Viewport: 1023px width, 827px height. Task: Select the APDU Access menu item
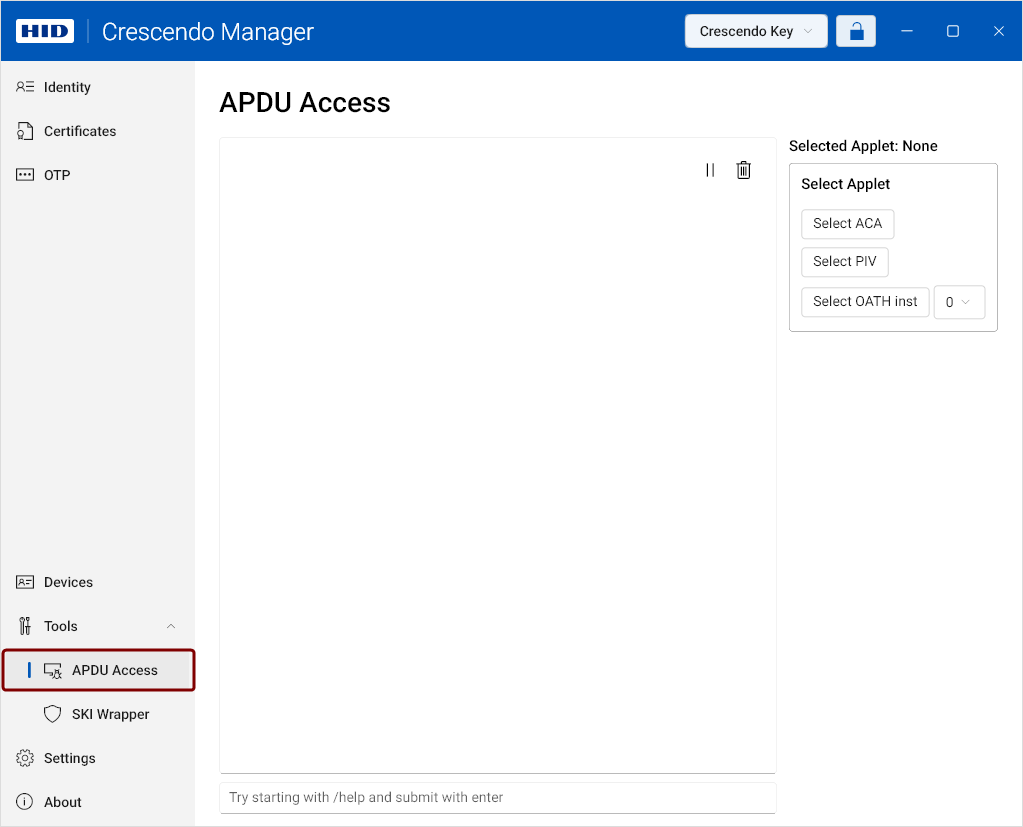99,670
